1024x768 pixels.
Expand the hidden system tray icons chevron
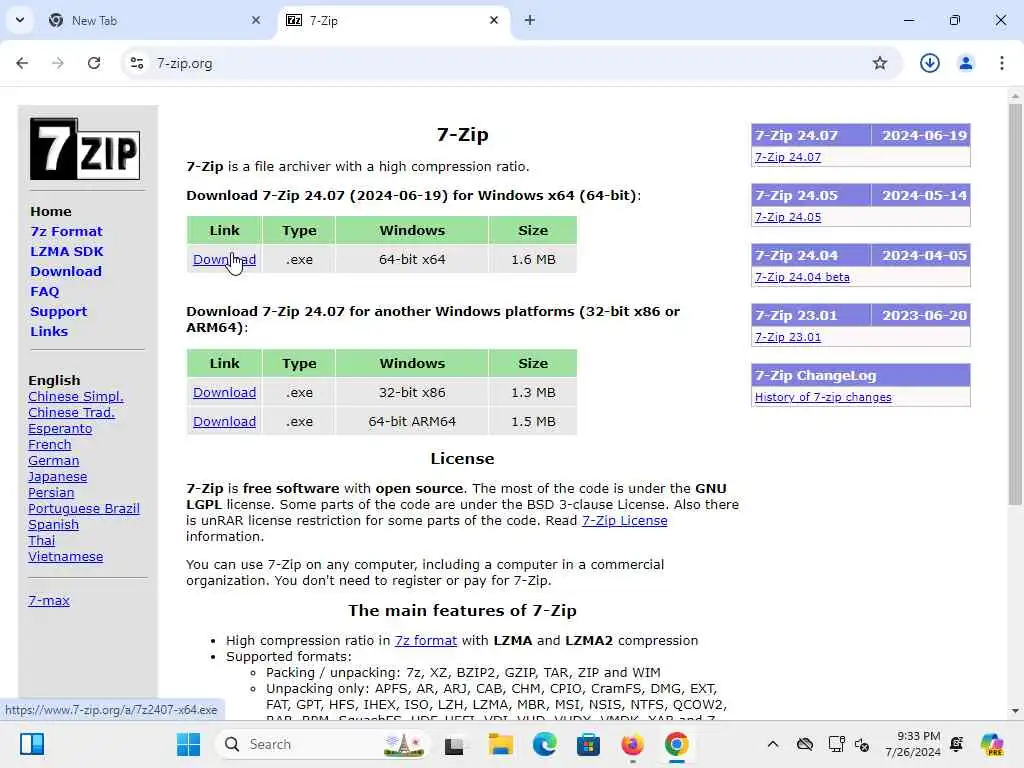(x=773, y=744)
